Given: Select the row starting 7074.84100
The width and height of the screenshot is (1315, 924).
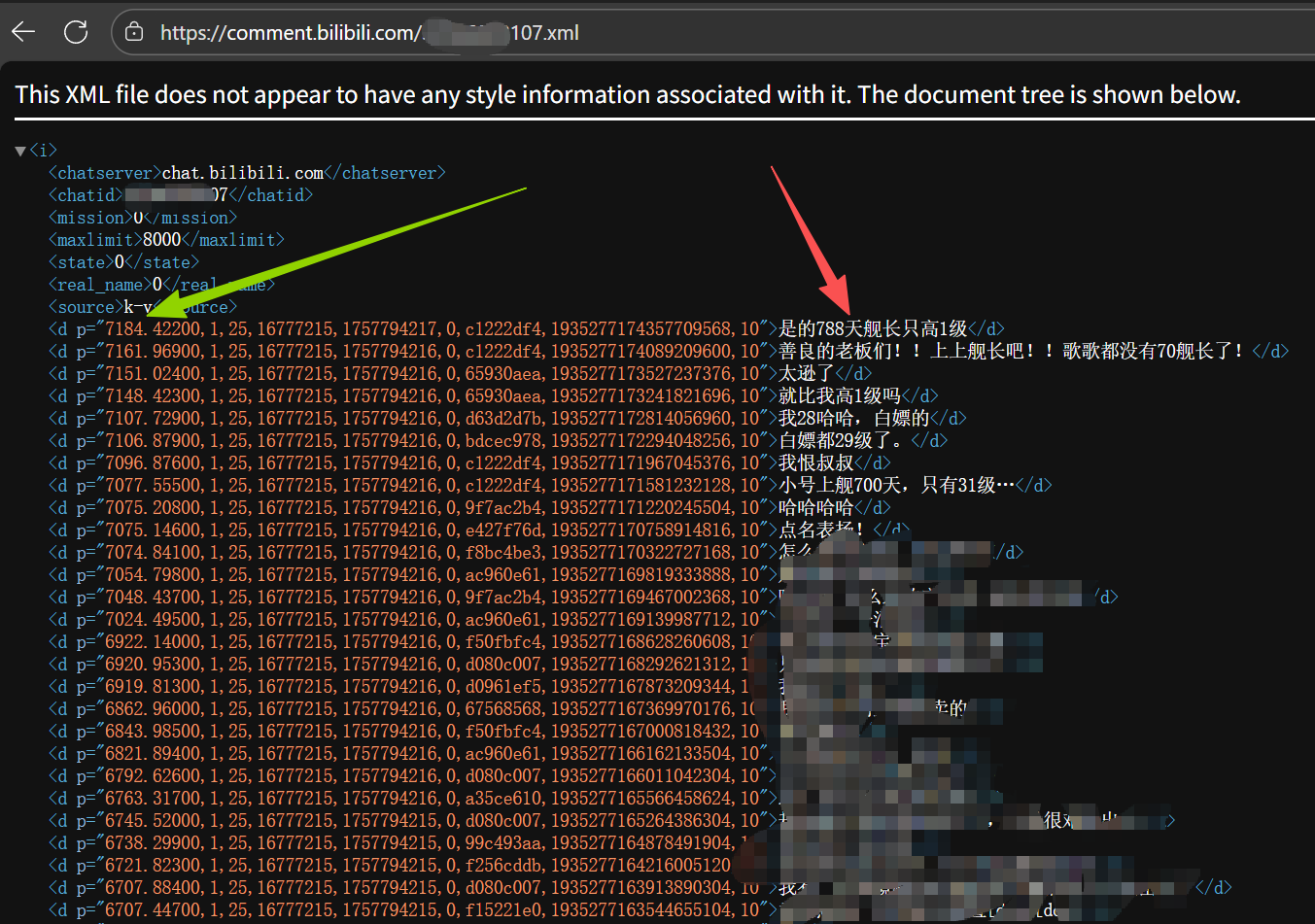Looking at the screenshot, I should [536, 553].
